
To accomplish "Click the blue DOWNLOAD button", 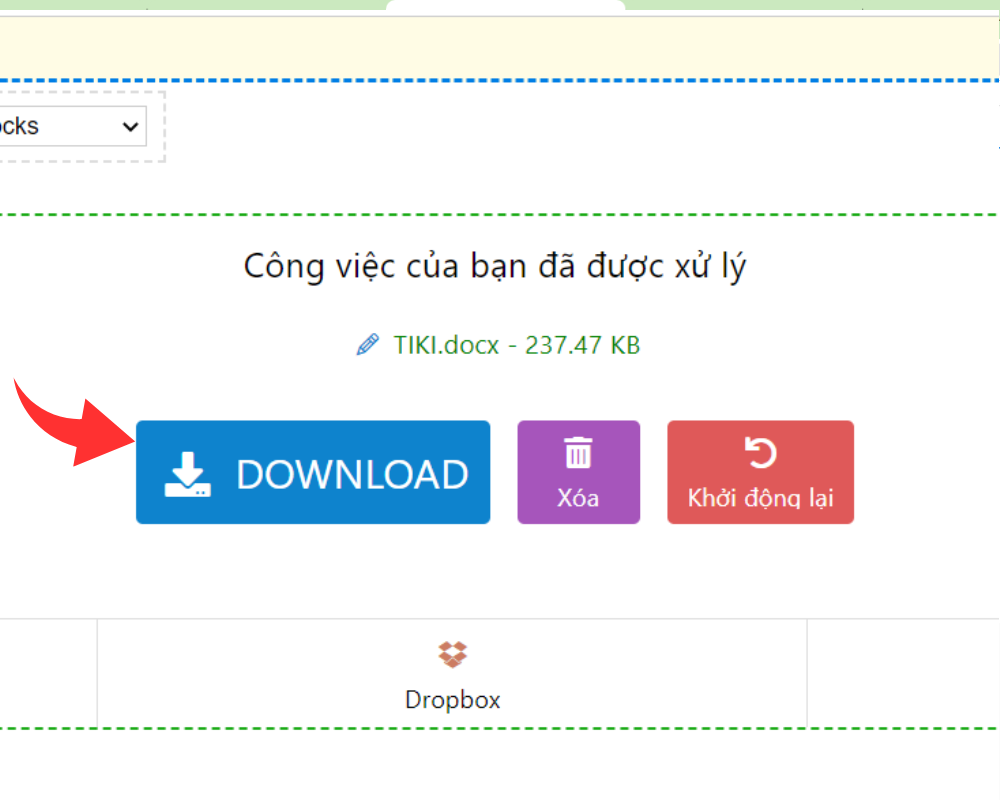I will point(313,472).
